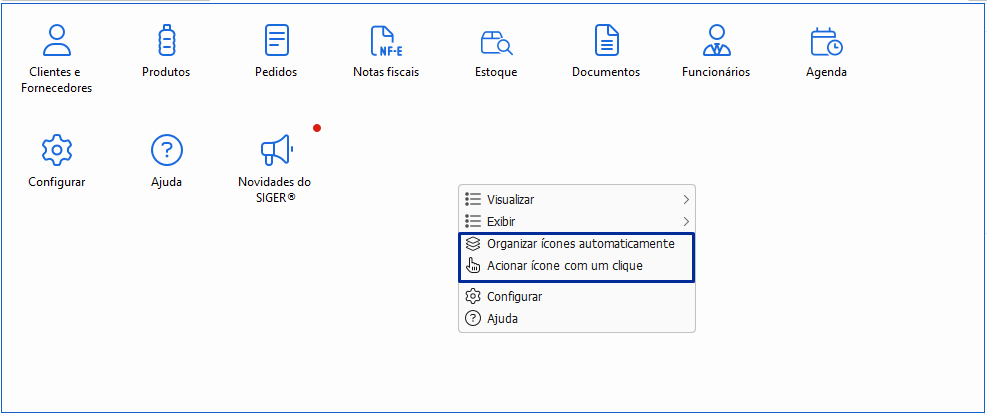Image resolution: width=987 pixels, height=415 pixels.
Task: Launch the Pedidos module icon
Action: (x=276, y=41)
